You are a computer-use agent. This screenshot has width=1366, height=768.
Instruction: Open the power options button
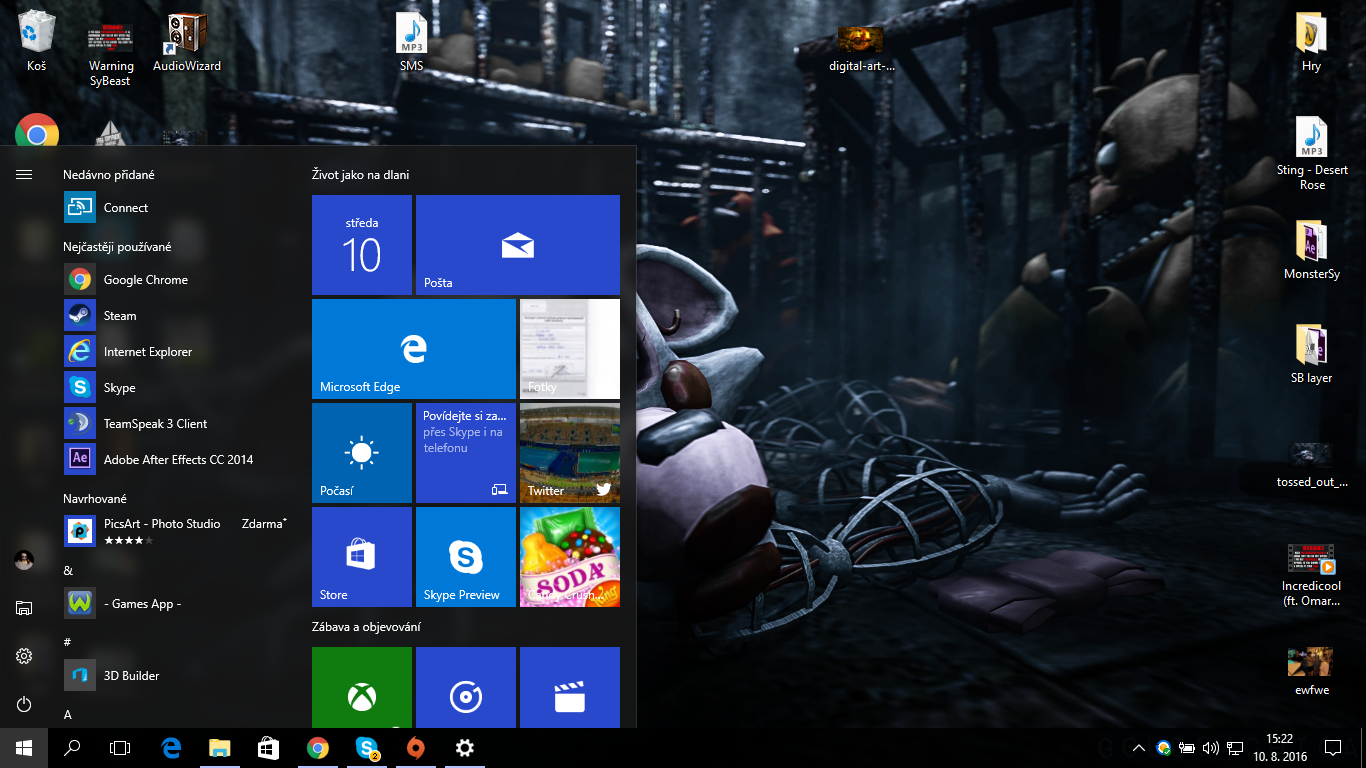point(24,704)
